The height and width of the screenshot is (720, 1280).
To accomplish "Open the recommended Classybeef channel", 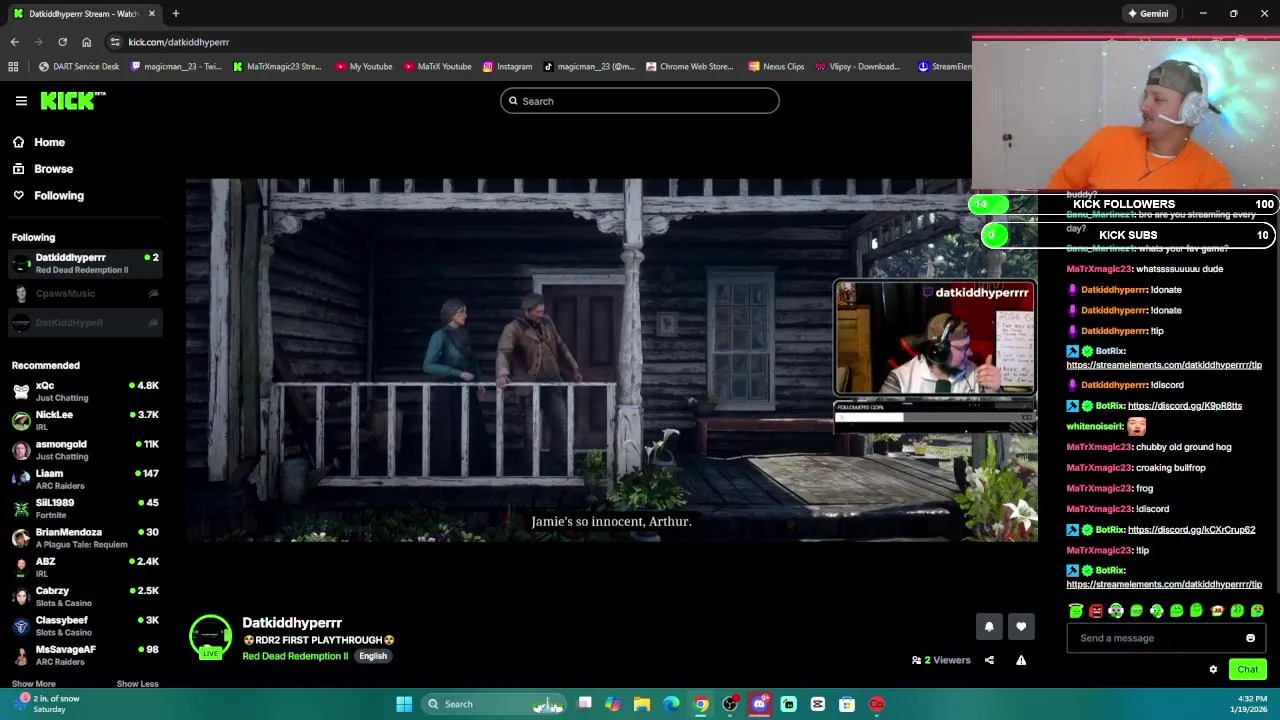I will (x=85, y=626).
